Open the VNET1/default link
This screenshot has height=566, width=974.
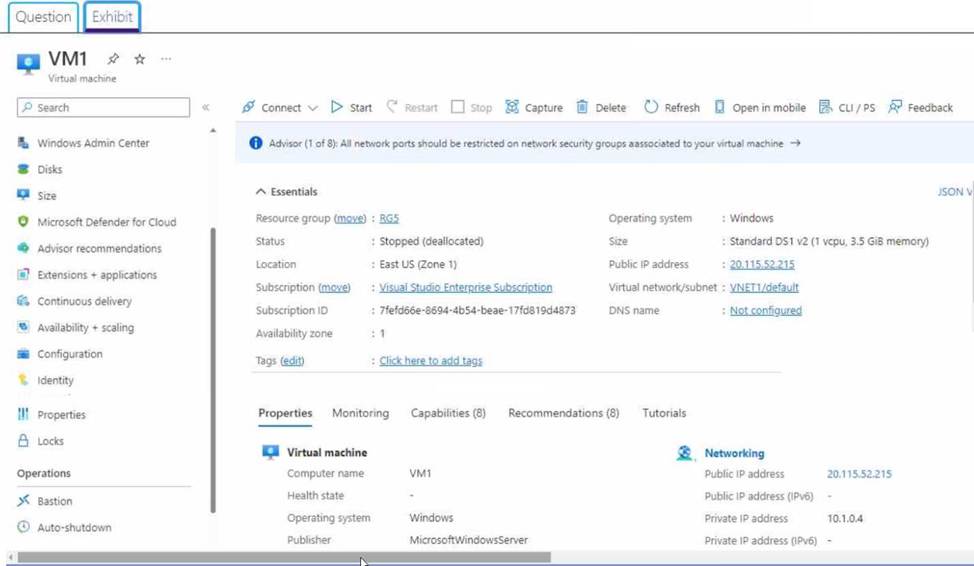(x=764, y=288)
